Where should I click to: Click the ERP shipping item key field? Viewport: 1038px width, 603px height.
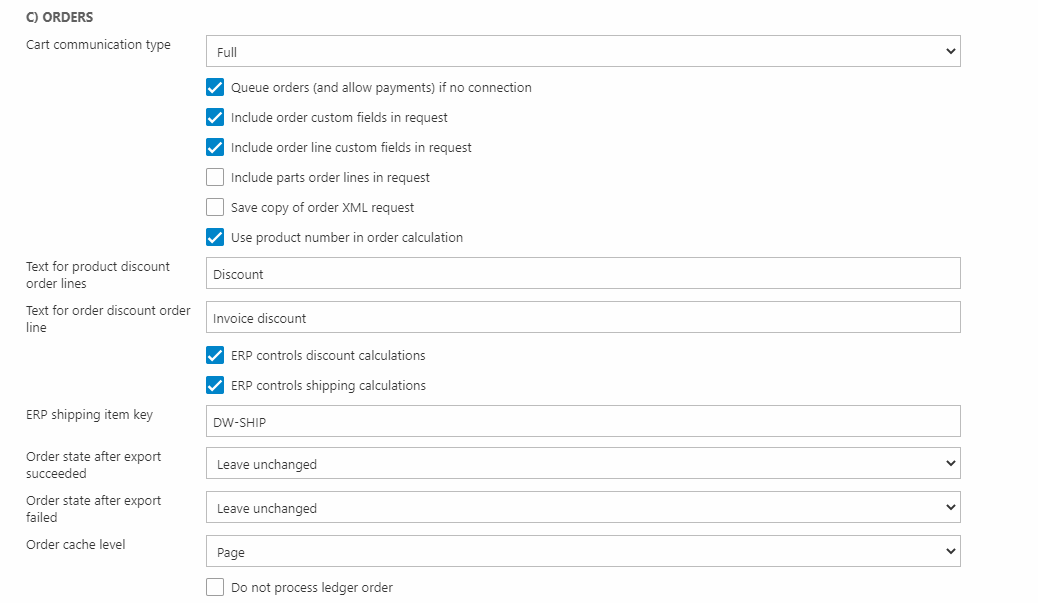point(582,422)
